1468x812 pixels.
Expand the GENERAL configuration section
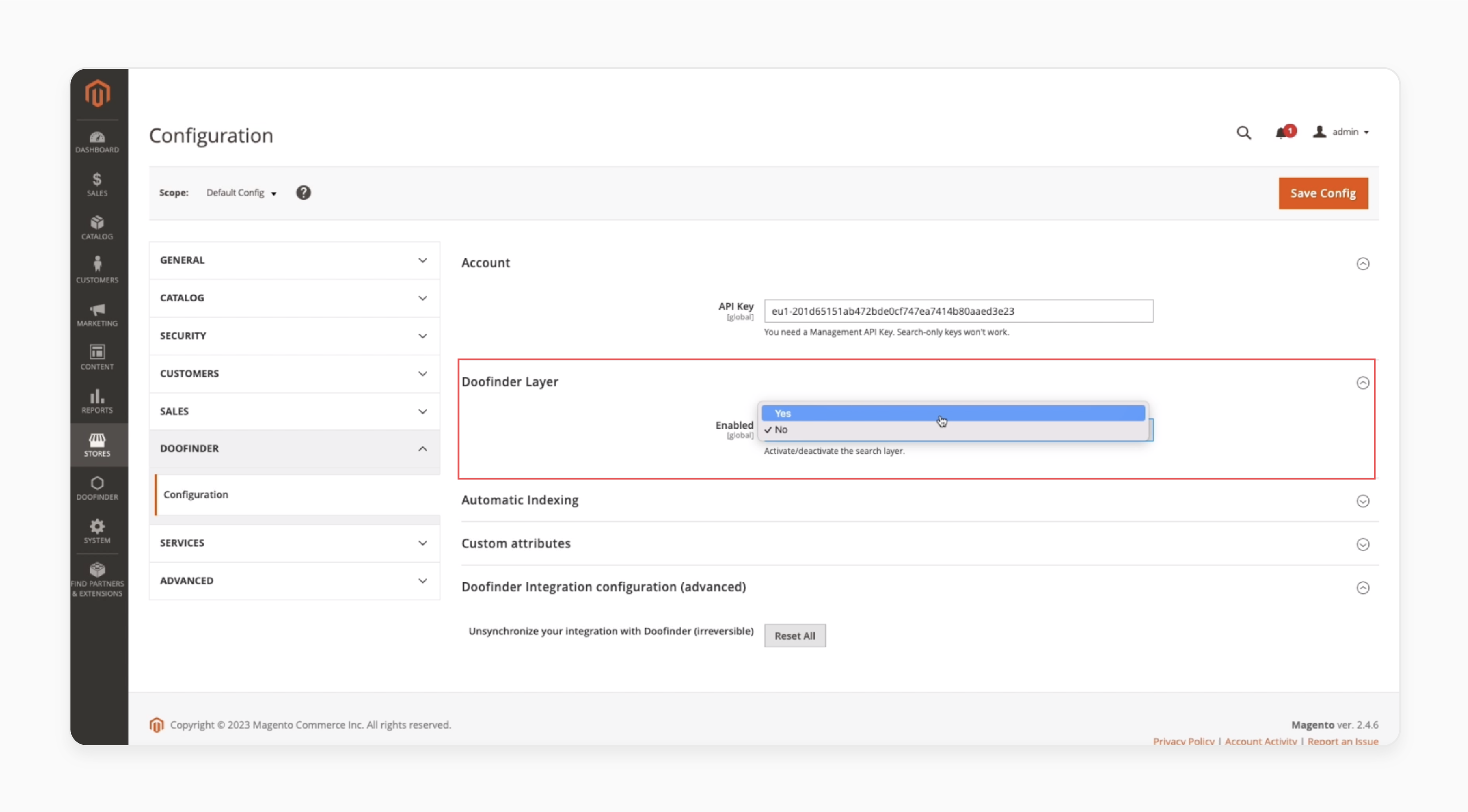(294, 260)
